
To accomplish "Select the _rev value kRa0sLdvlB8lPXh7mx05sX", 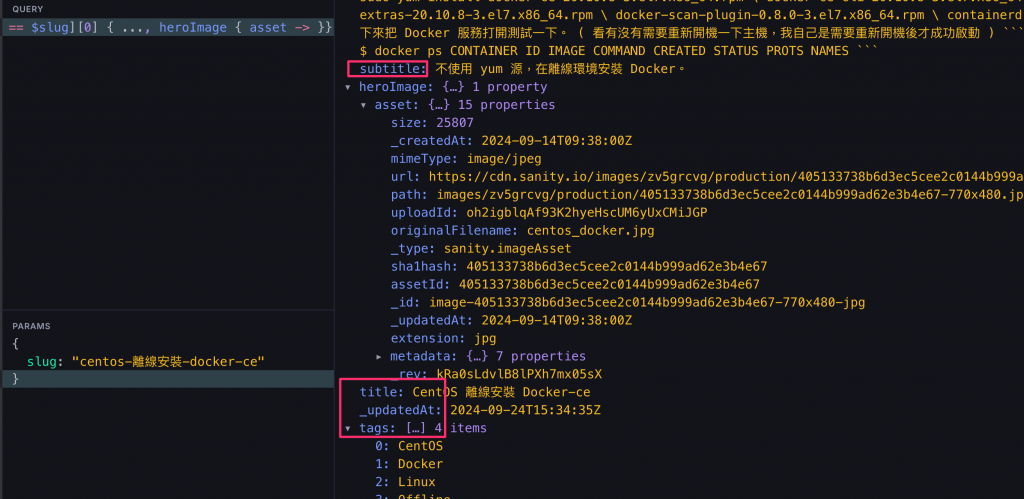I will (519, 374).
